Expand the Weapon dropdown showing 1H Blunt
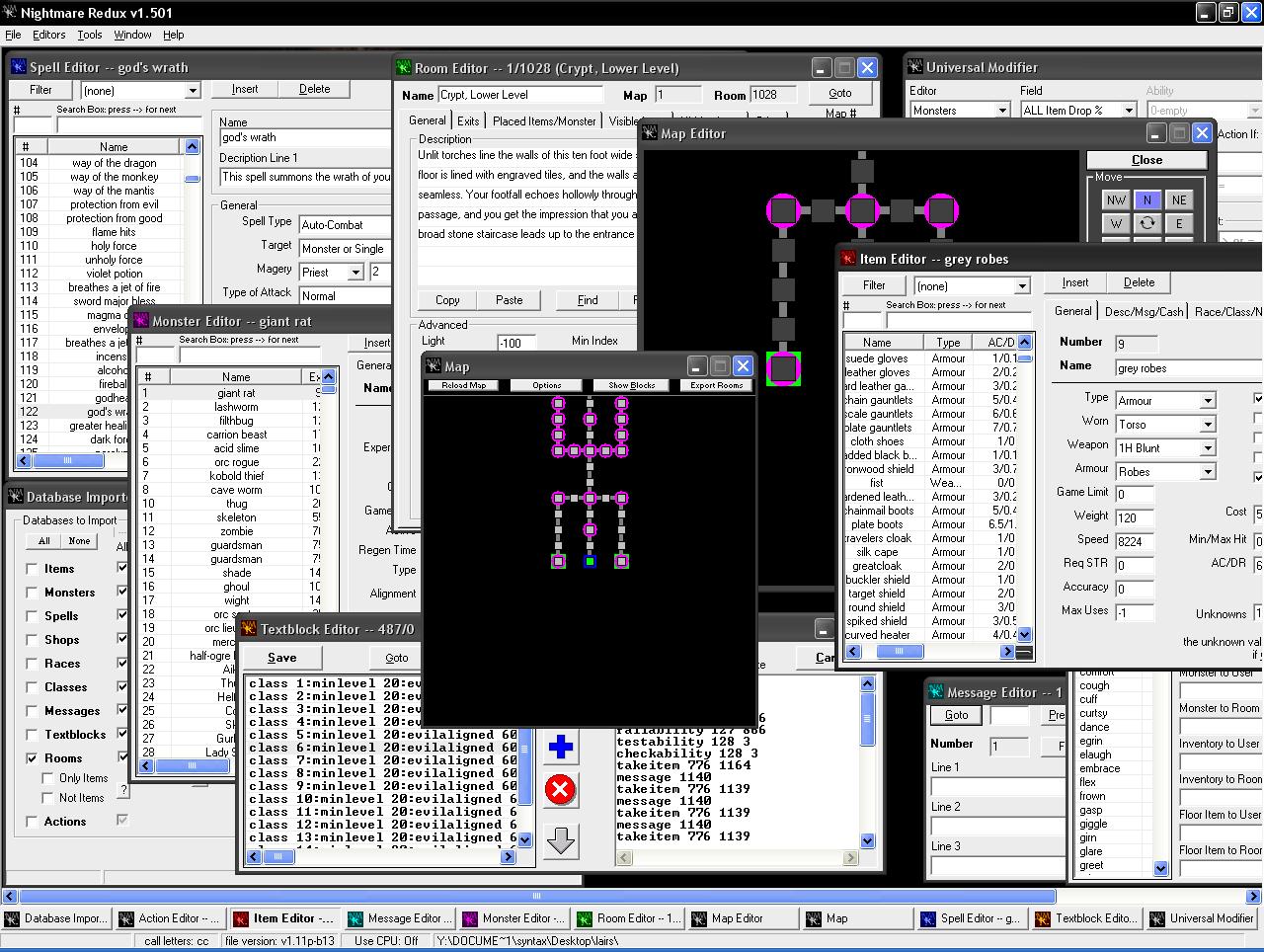The height and width of the screenshot is (952, 1264). pos(1207,448)
